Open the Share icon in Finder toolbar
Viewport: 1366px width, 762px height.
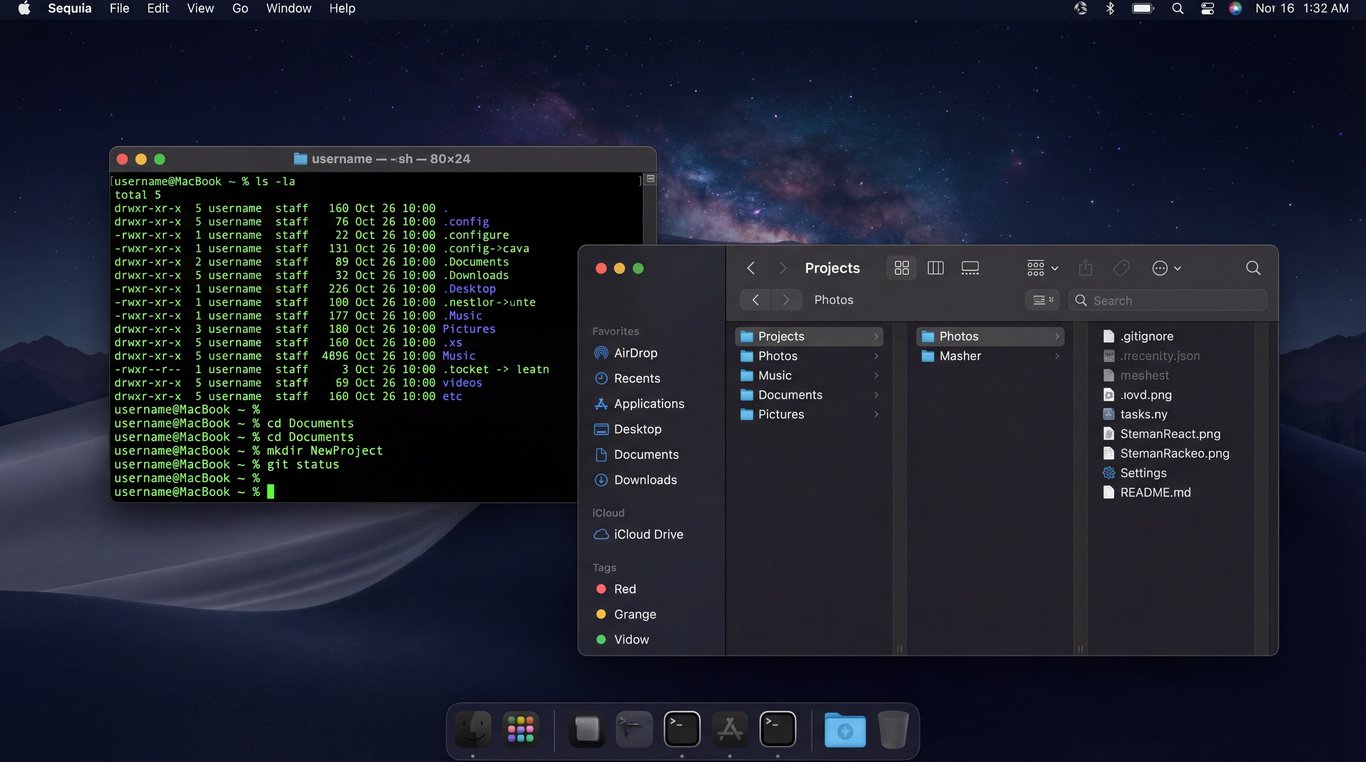tap(1085, 267)
